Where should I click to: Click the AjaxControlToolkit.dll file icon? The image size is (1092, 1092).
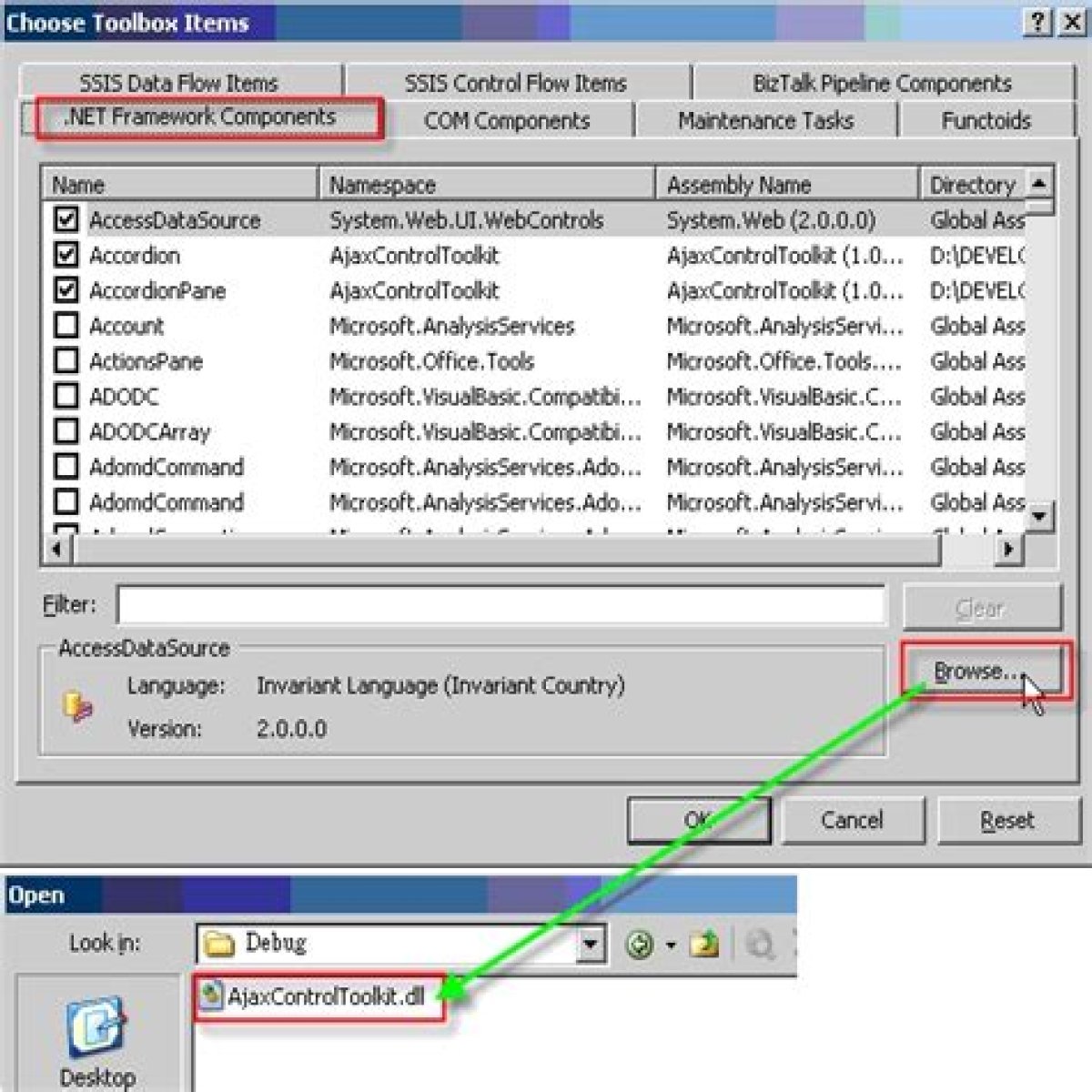click(x=212, y=996)
